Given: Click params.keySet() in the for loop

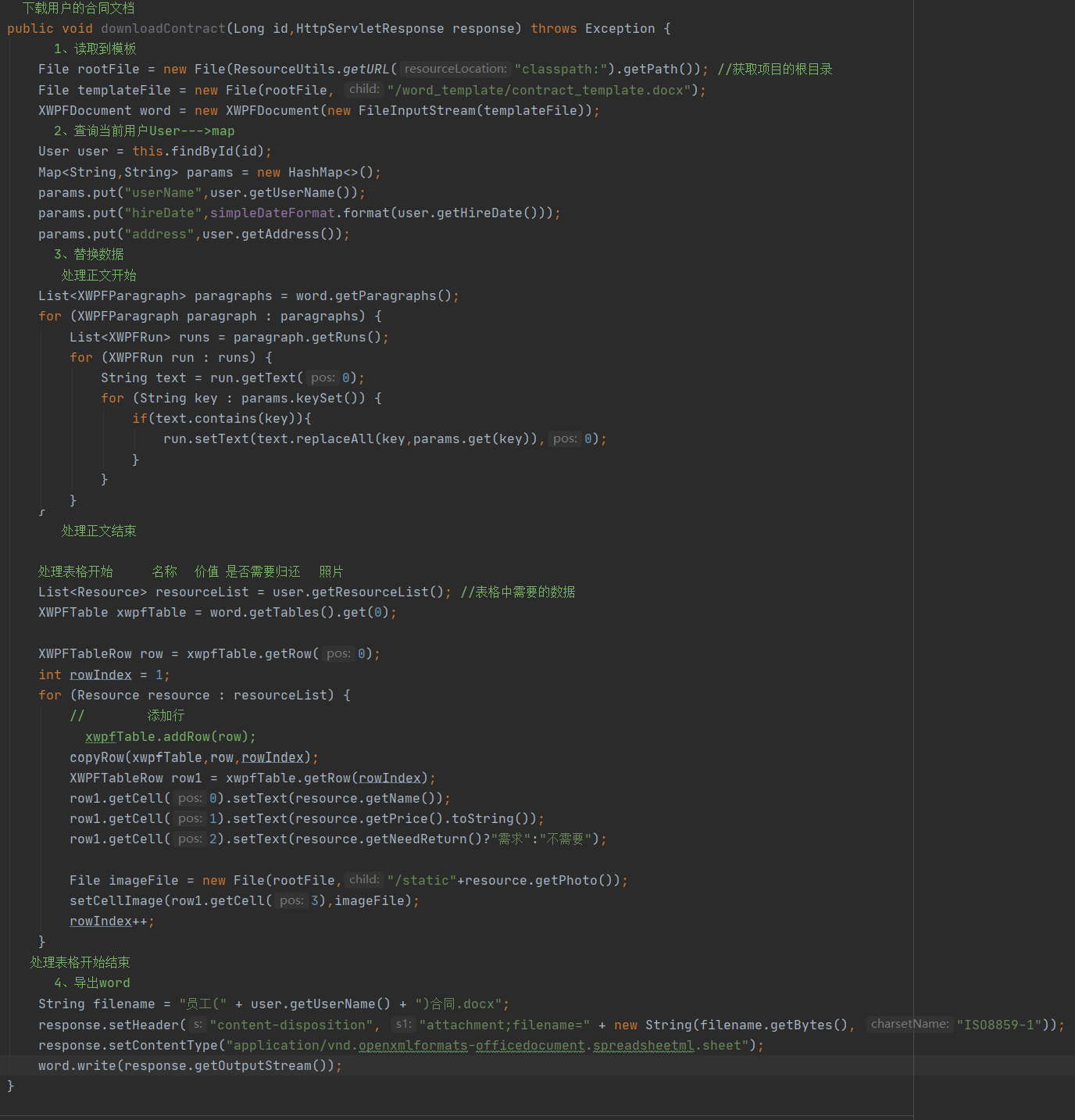Looking at the screenshot, I should (303, 398).
